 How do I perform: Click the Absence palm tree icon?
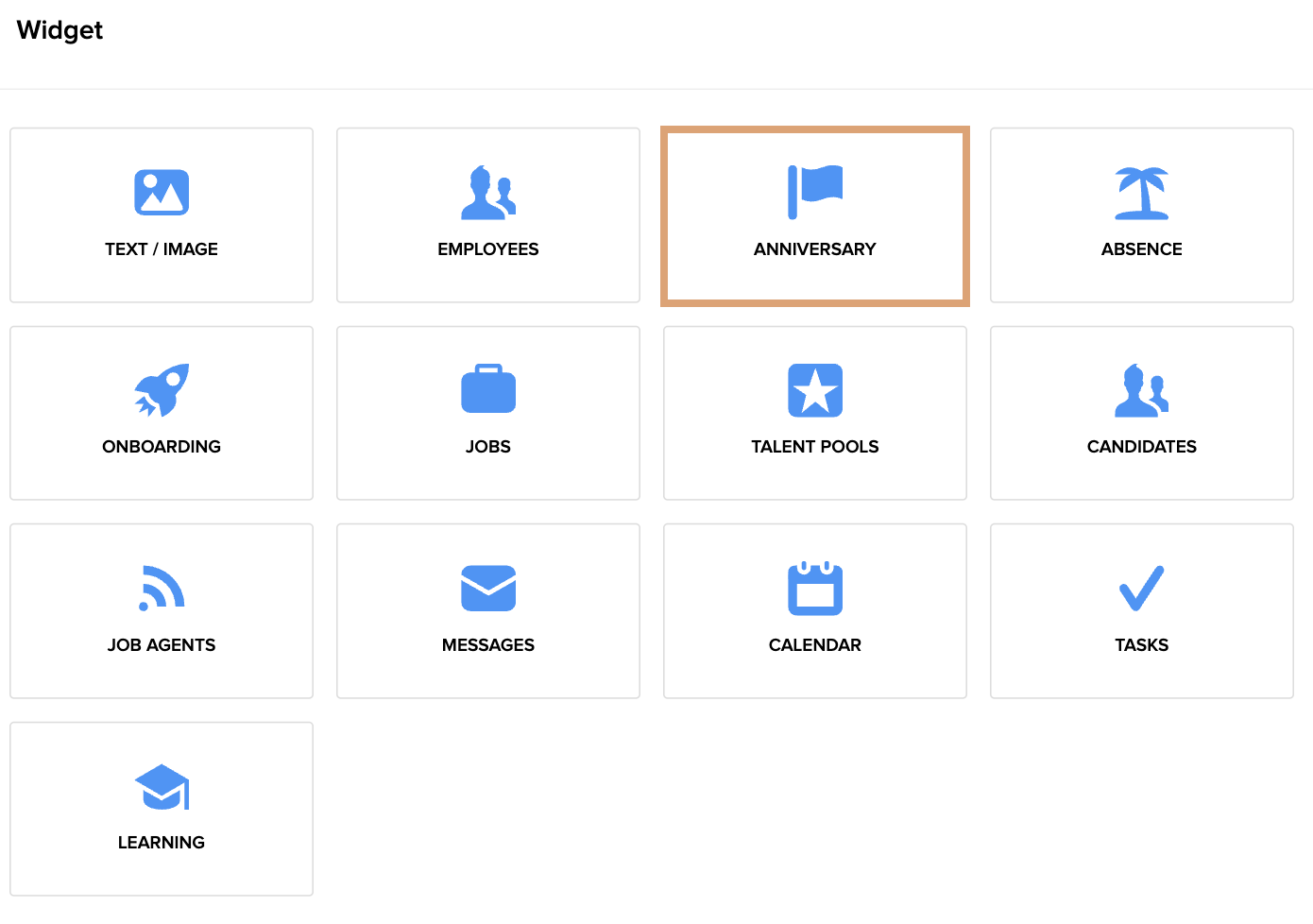click(1142, 193)
